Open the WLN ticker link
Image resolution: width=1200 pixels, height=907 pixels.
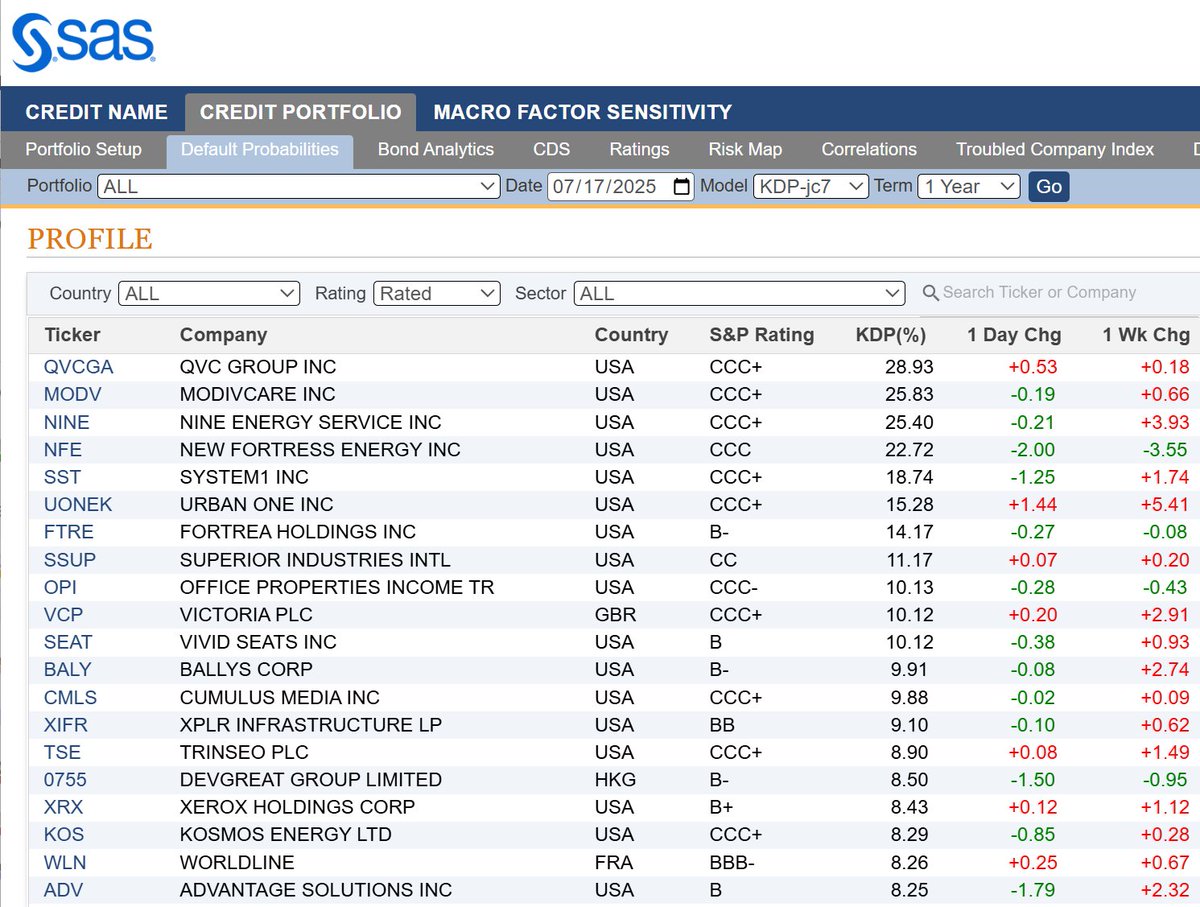(x=65, y=862)
